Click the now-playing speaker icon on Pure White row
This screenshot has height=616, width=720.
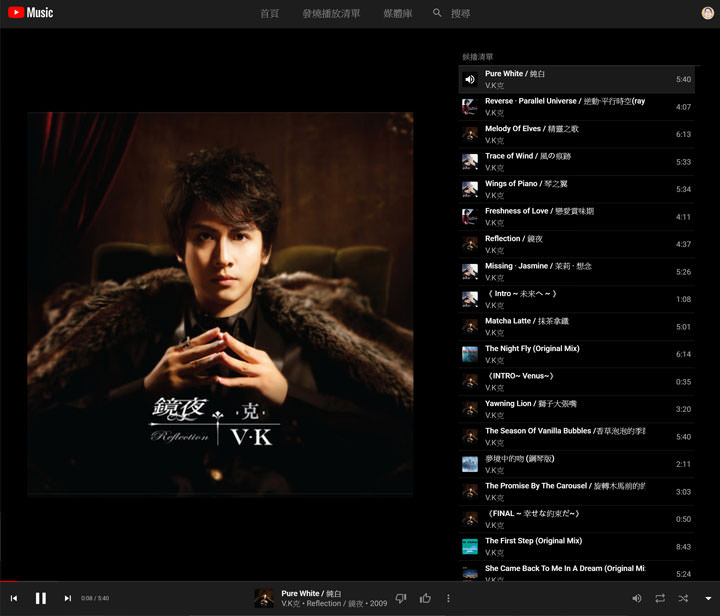click(470, 79)
